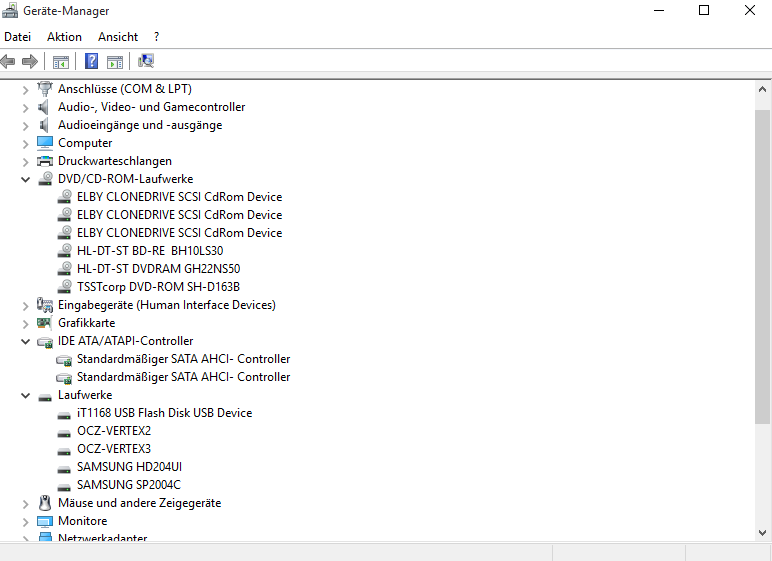
Task: Click the show/hide console tree toolbar icon
Action: [61, 62]
